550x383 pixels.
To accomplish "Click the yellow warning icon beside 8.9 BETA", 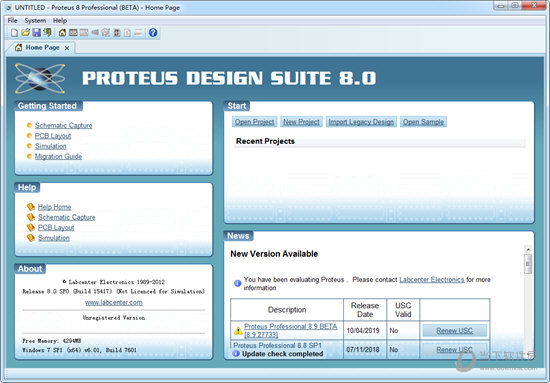I will [238, 330].
